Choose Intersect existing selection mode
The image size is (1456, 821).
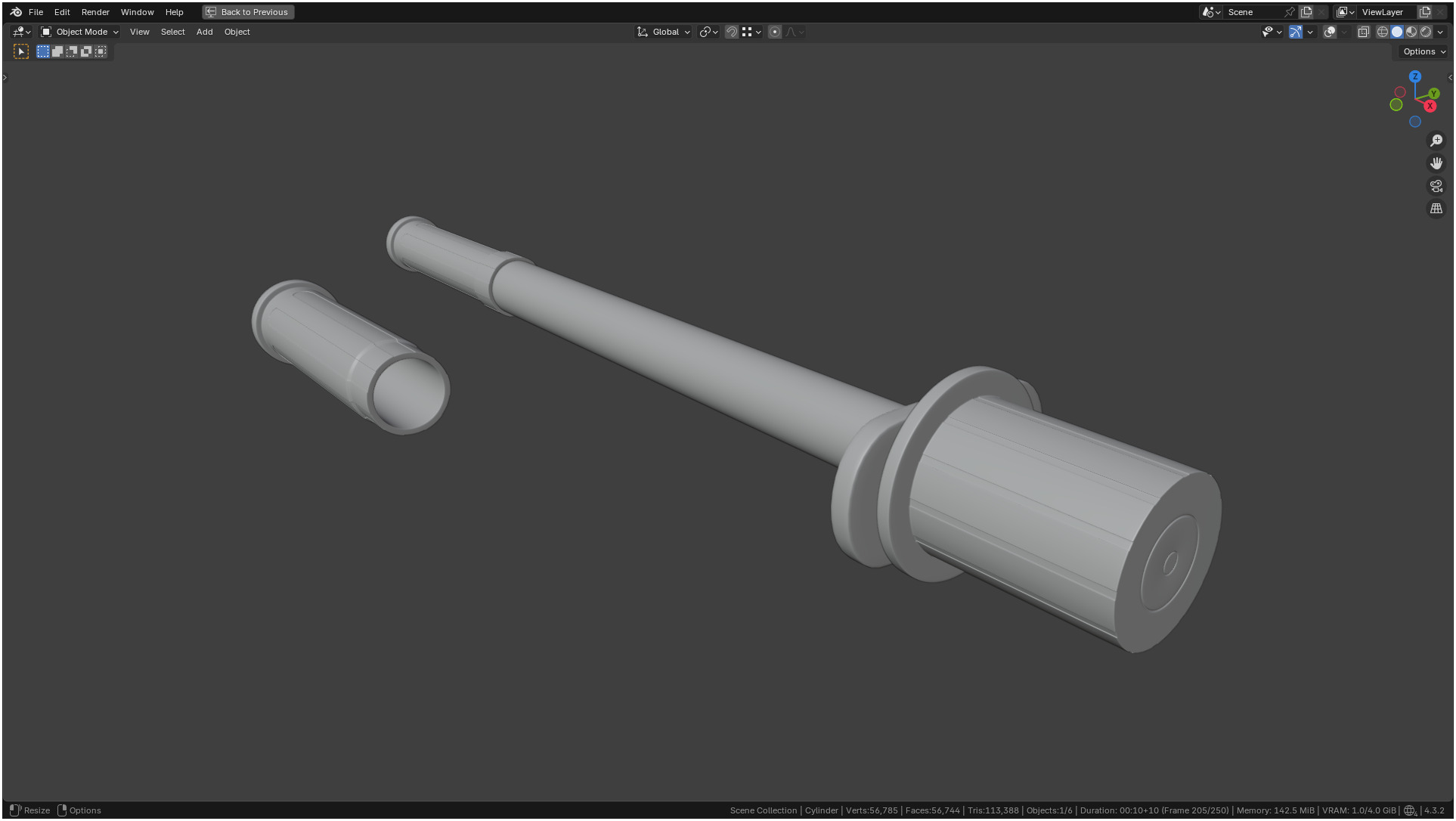pyautogui.click(x=101, y=51)
